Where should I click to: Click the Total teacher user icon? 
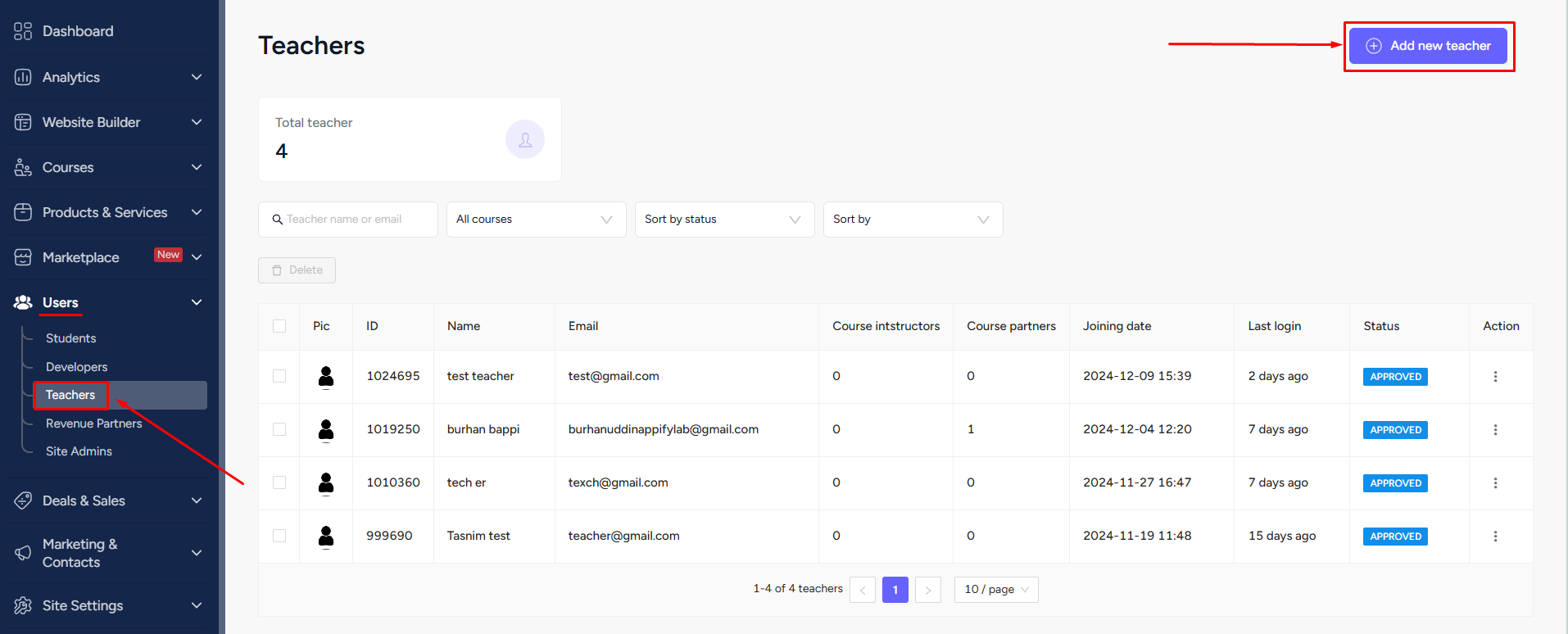pyautogui.click(x=525, y=139)
